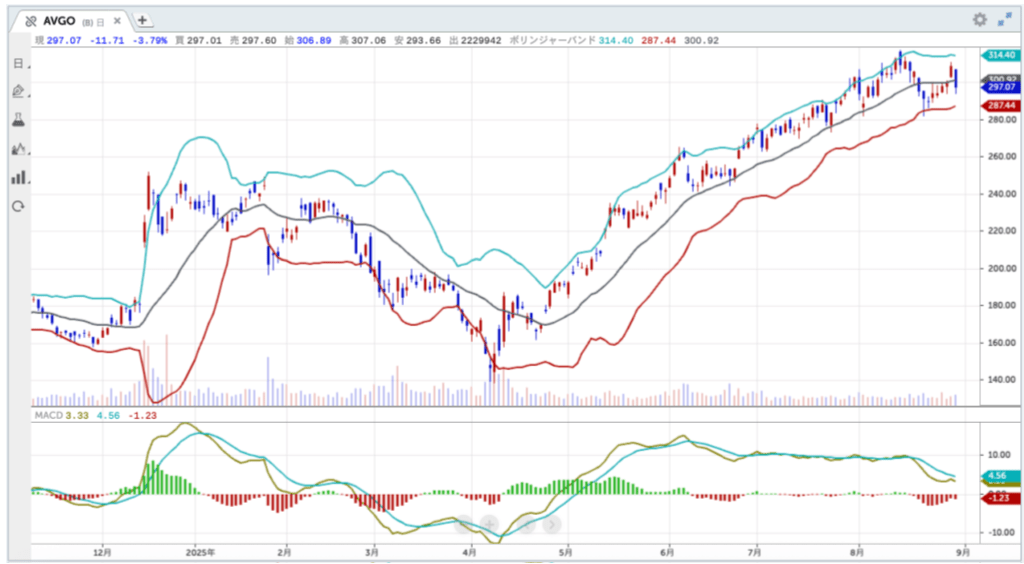Click the 297.07 current price tag
Screen dimensions: 1024x564
(999, 88)
